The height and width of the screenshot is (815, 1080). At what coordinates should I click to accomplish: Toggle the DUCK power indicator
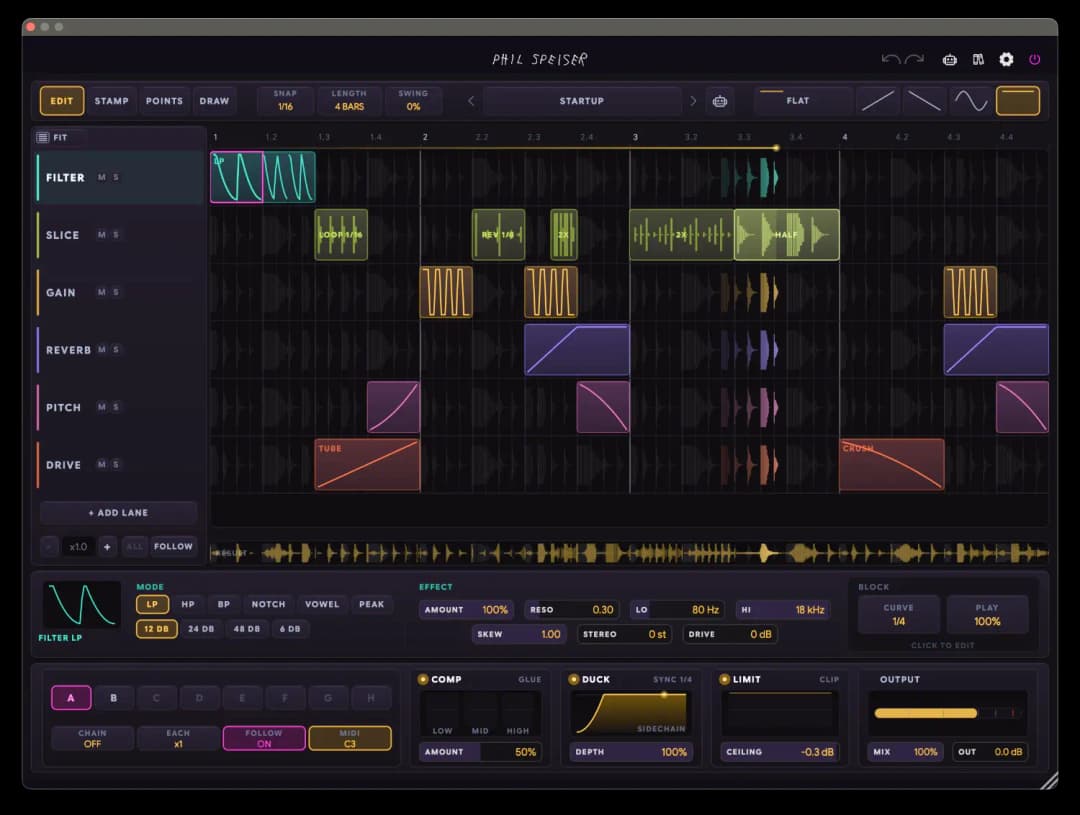point(573,679)
